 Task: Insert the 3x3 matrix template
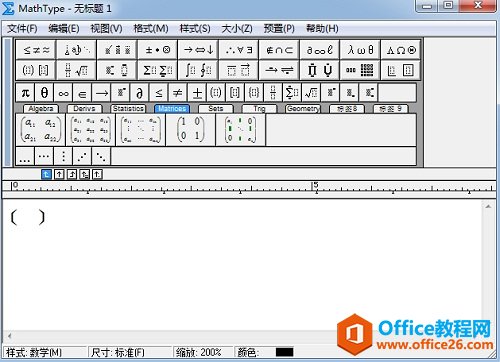coord(91,130)
